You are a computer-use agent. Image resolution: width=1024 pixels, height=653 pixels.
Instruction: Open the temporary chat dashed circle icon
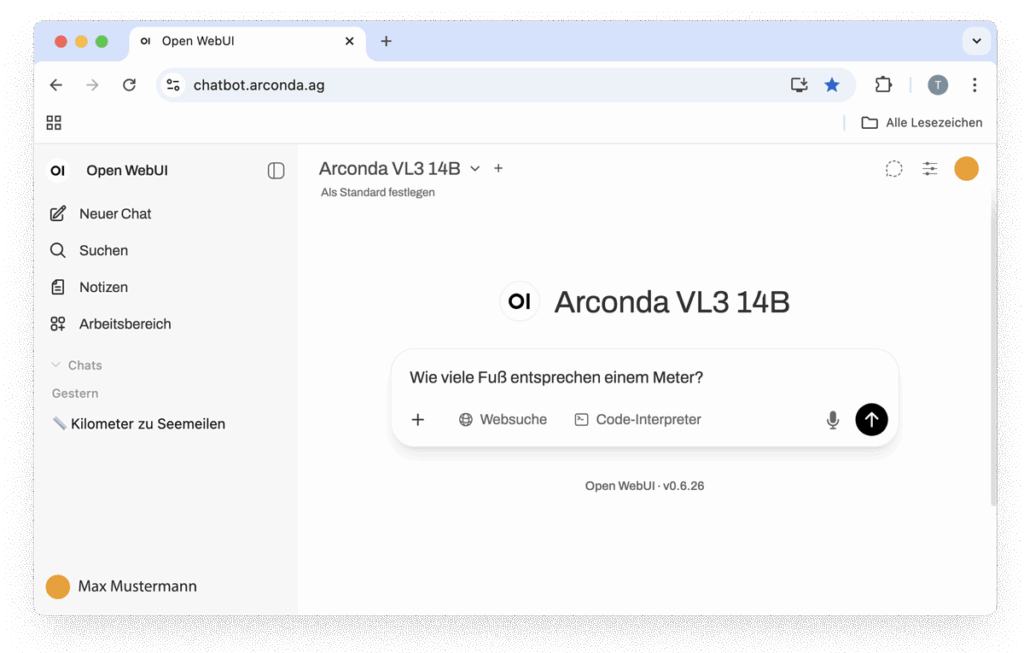click(894, 169)
